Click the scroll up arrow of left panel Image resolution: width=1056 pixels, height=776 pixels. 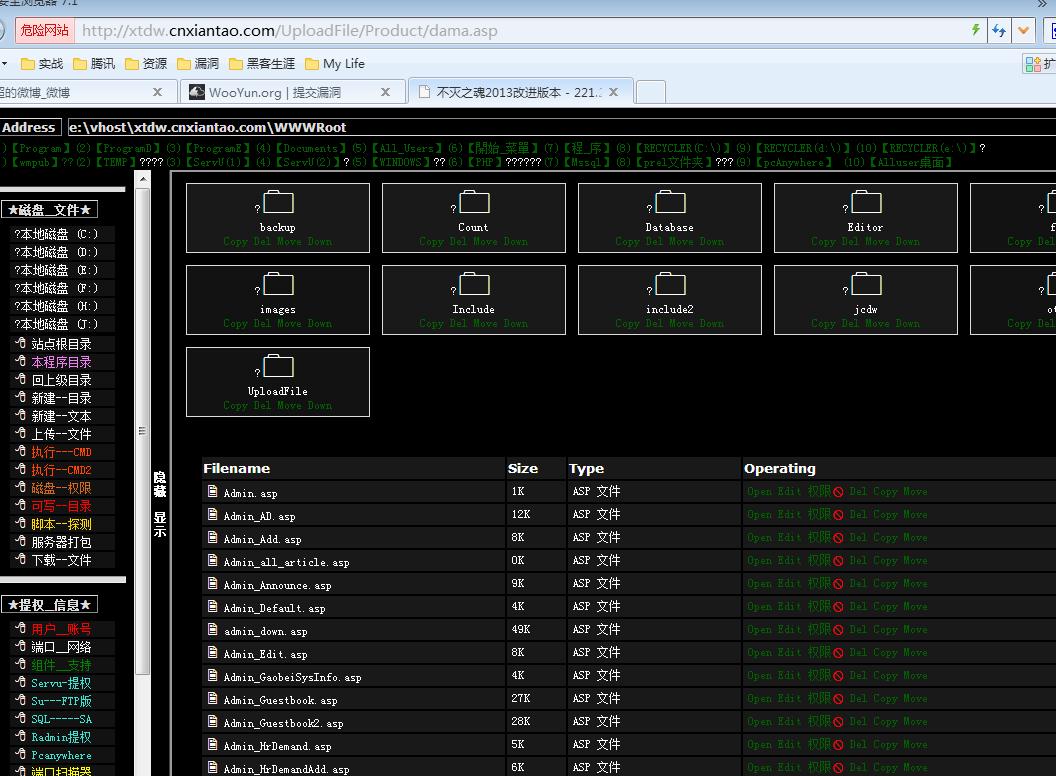(142, 179)
